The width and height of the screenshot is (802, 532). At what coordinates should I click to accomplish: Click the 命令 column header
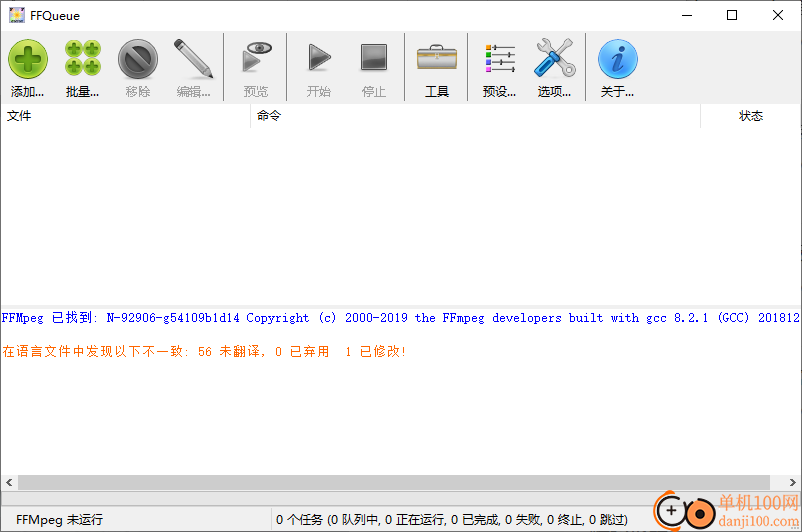[475, 116]
